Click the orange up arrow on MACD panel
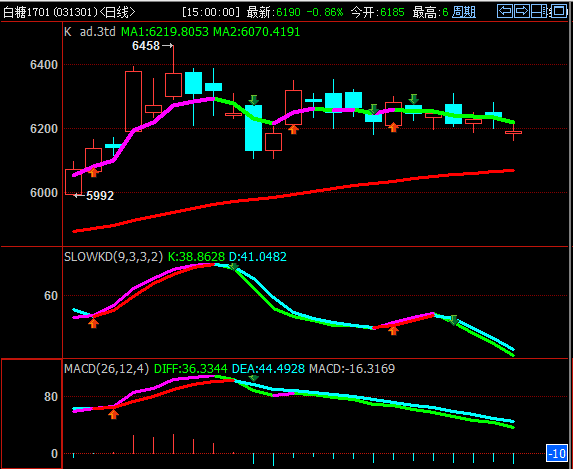573x469 pixels. point(114,414)
